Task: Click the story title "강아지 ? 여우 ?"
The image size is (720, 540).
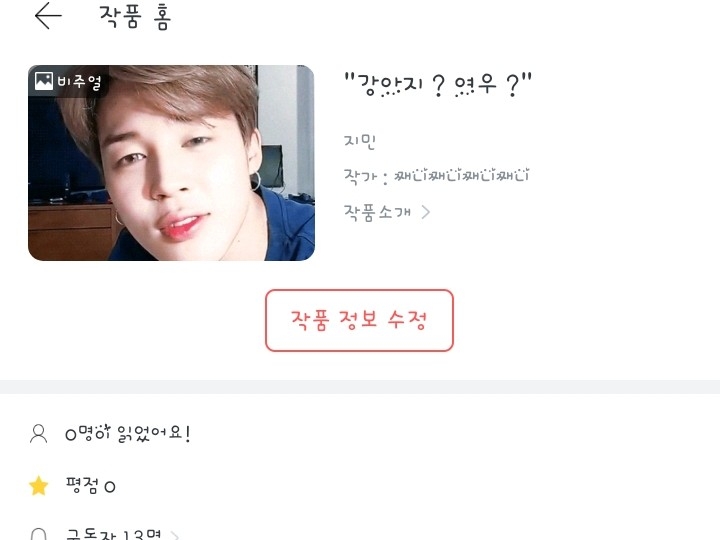Action: [x=438, y=84]
